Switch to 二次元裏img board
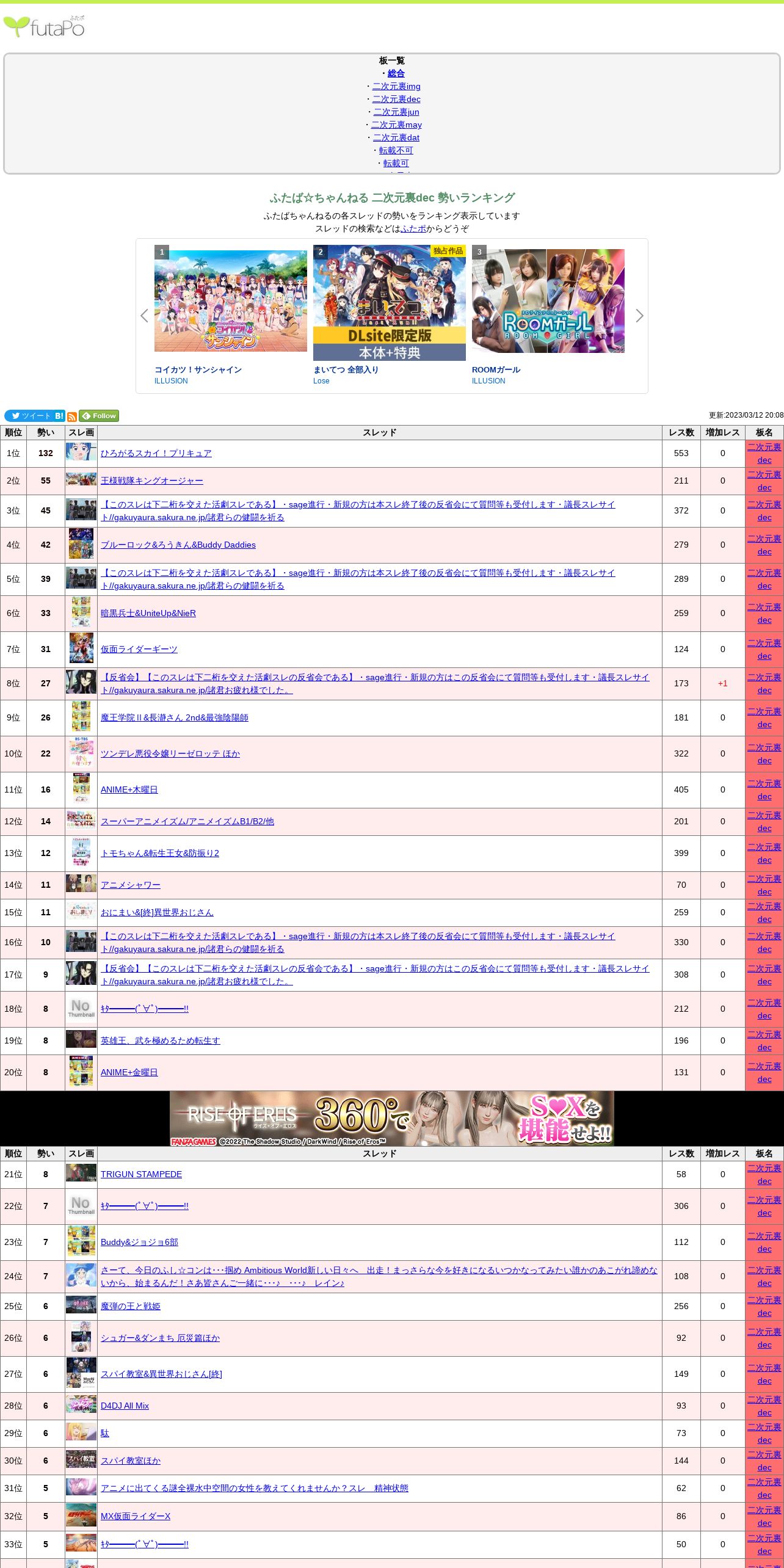Viewport: 784px width, 1568px height. [396, 86]
